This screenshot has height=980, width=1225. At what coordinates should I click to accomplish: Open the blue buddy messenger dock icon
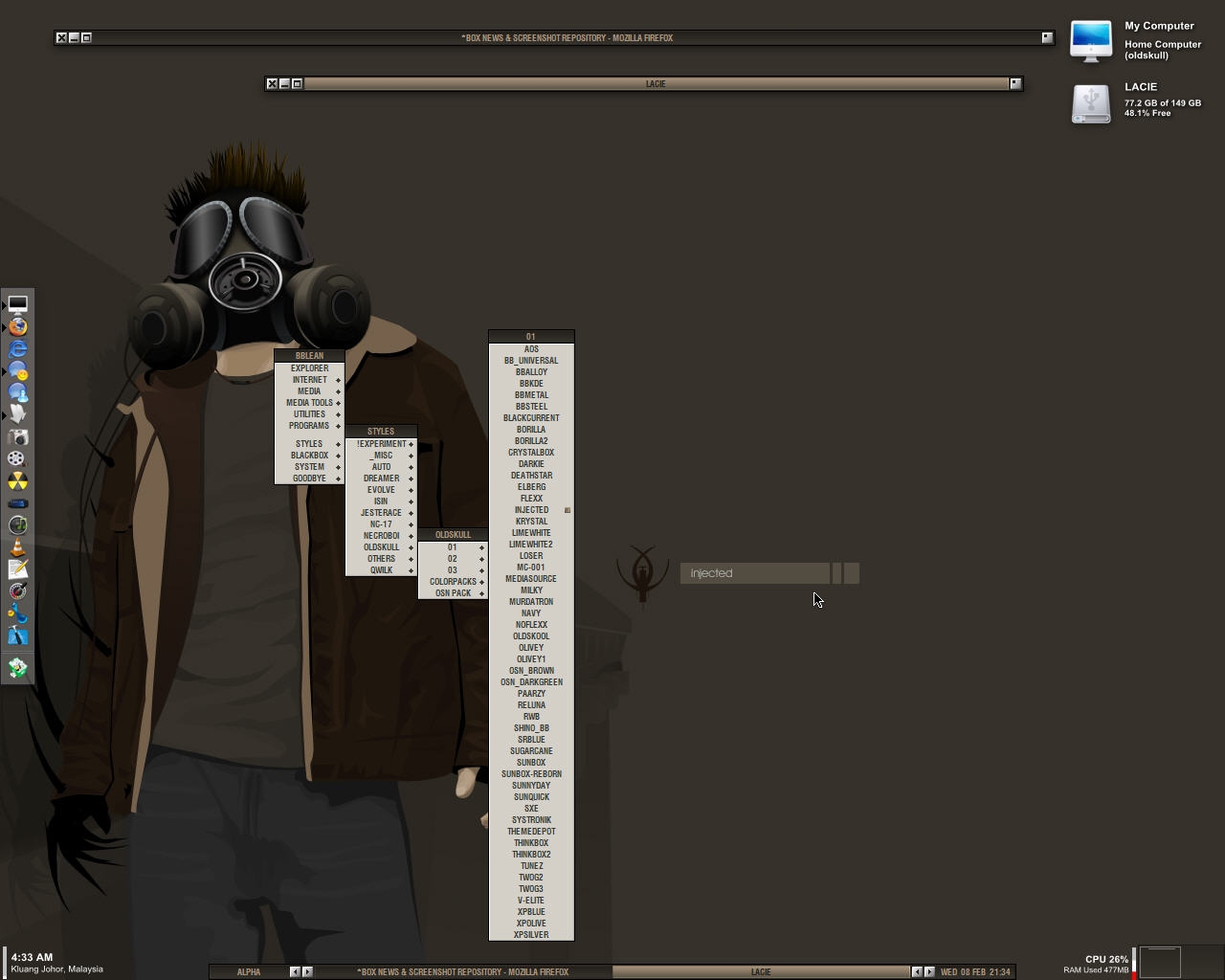pos(17,392)
